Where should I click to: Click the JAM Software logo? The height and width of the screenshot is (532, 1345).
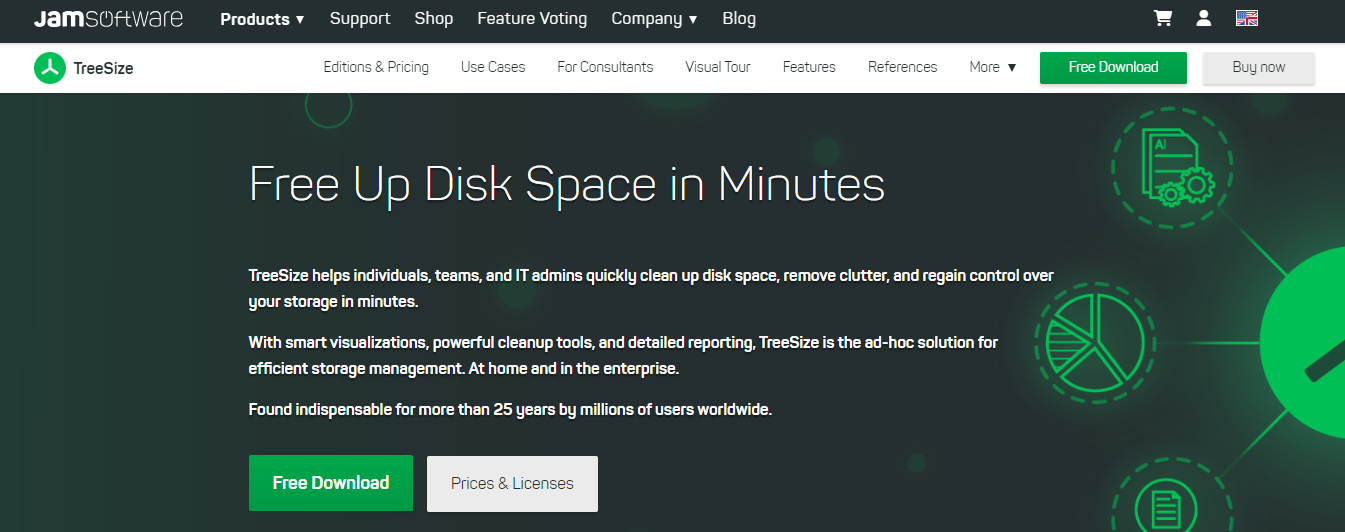[108, 19]
